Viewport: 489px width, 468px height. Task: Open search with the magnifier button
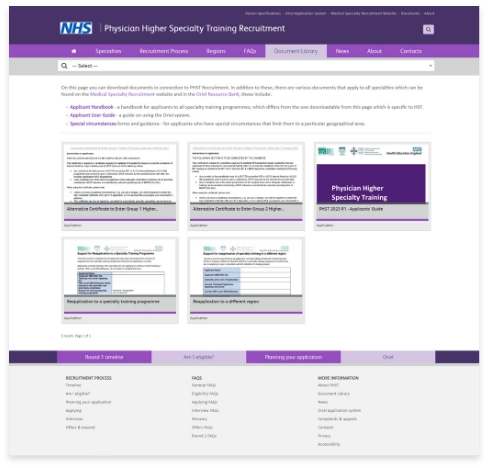point(428,29)
